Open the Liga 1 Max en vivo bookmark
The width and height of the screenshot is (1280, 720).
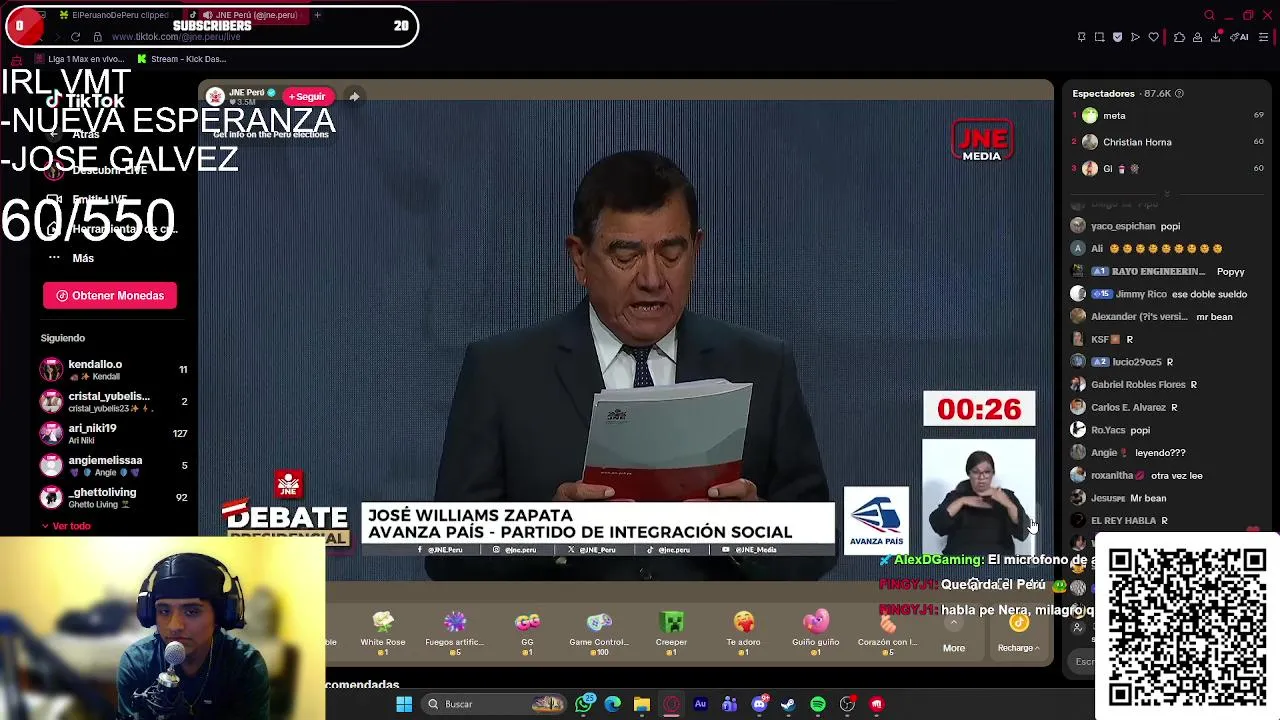(x=78, y=59)
